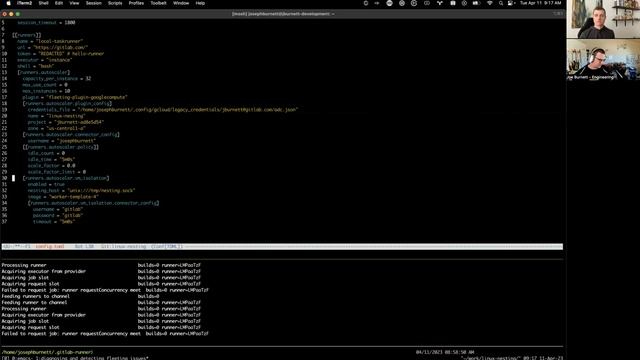Click the Wi-Fi status icon
The height and width of the screenshot is (360, 640).
click(489, 3)
